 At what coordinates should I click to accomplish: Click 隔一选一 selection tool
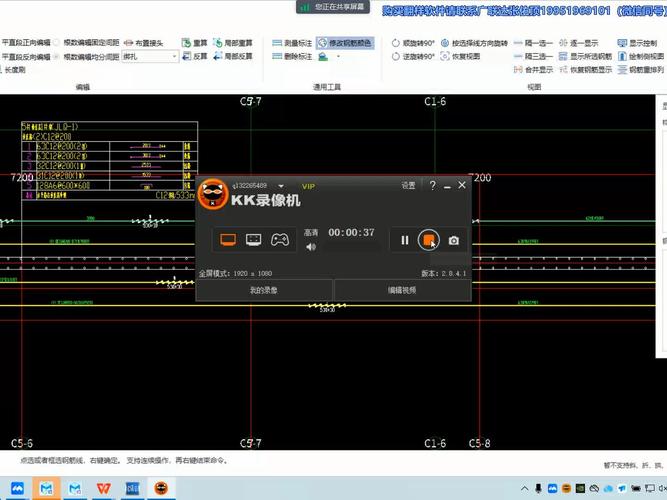[533, 43]
